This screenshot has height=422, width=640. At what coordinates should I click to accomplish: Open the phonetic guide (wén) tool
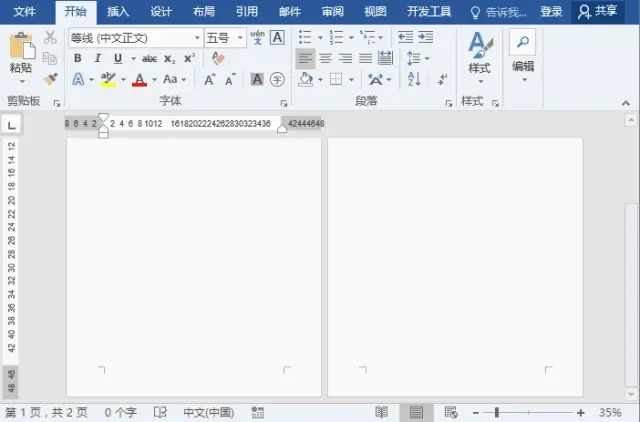tap(257, 38)
